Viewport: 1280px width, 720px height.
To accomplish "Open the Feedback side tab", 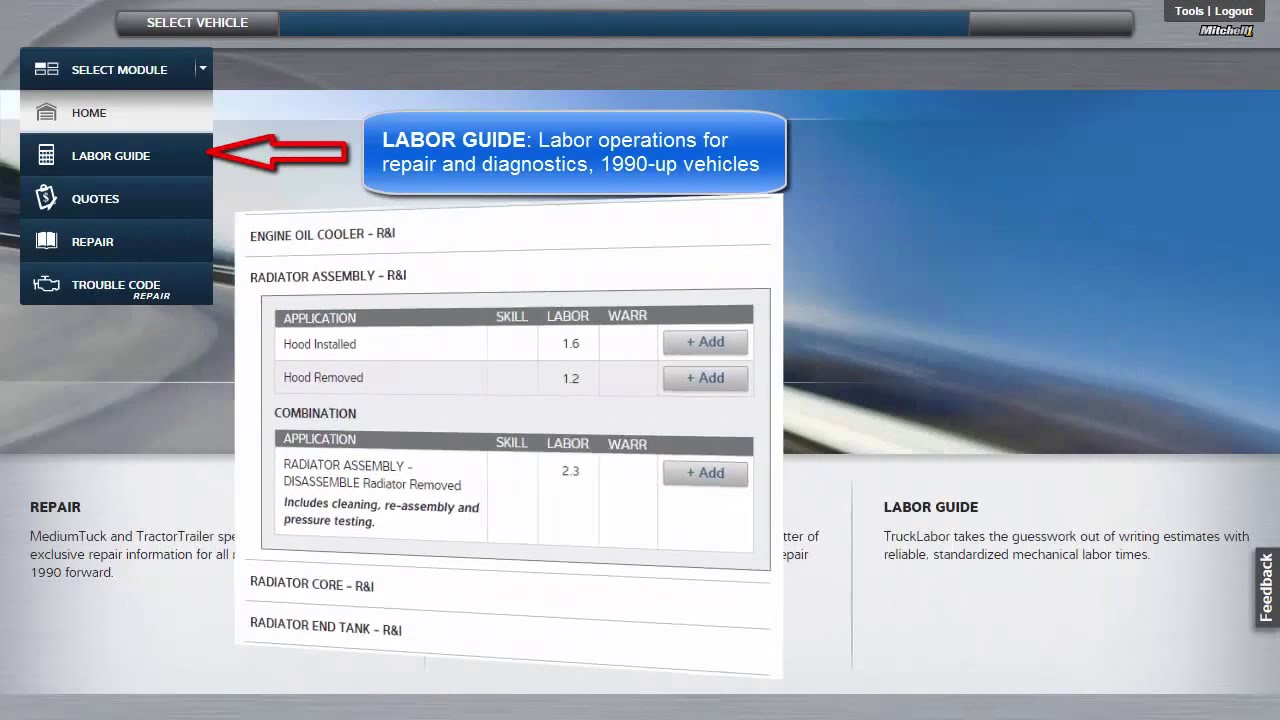I will coord(1267,588).
